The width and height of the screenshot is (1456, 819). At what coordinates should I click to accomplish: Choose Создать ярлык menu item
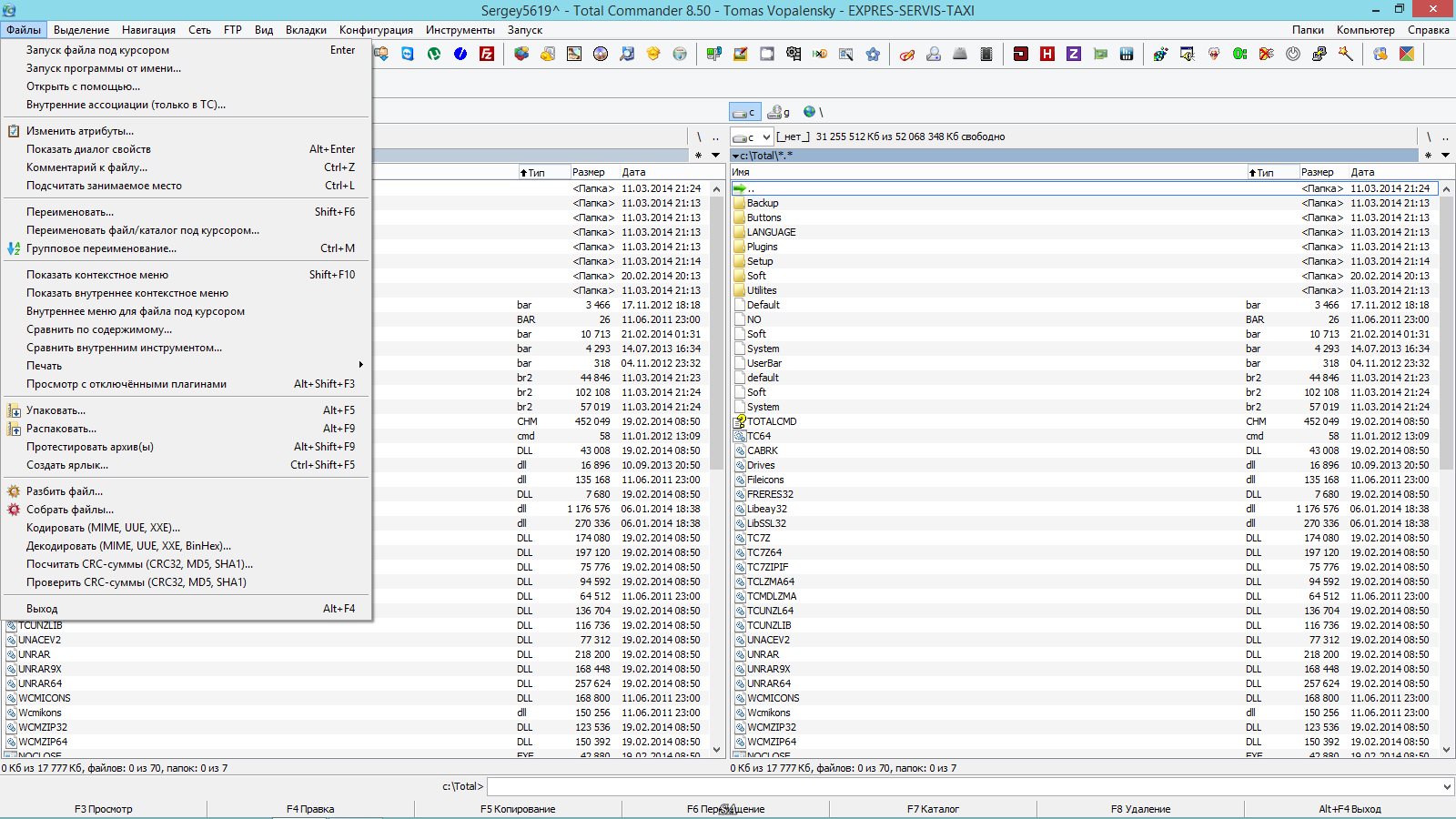[x=187, y=465]
